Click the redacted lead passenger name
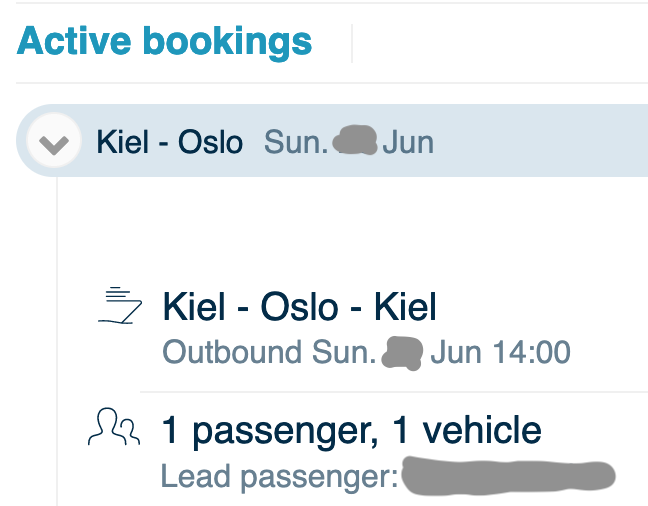This screenshot has height=506, width=648. 508,476
